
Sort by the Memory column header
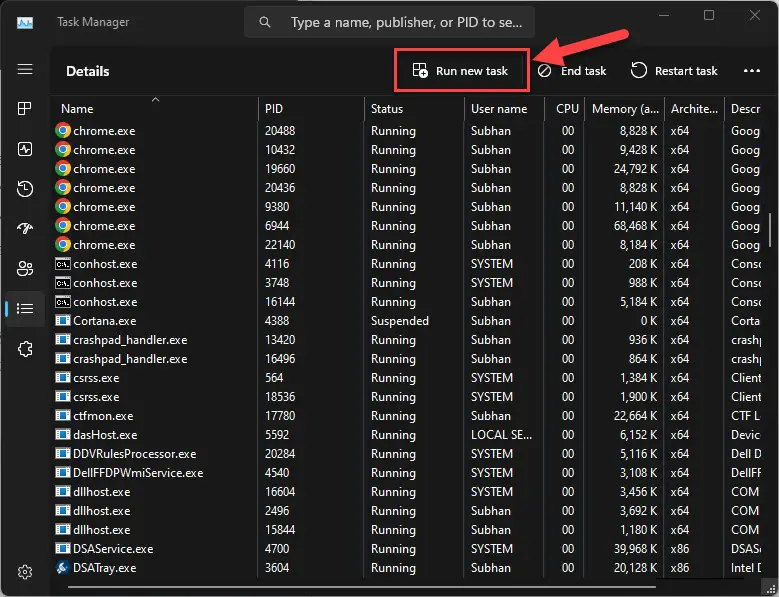[625, 109]
